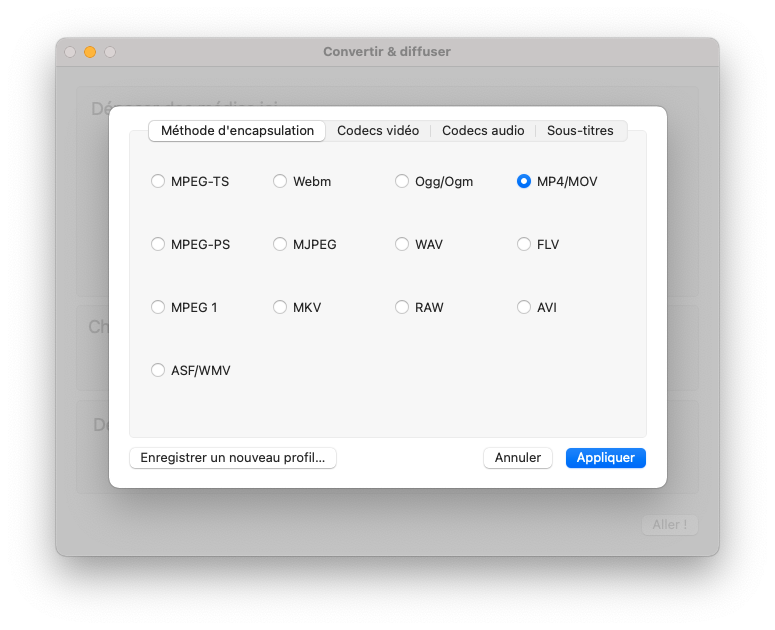Switch to the Codecs vidéo tab
This screenshot has height=630, width=775.
(378, 131)
